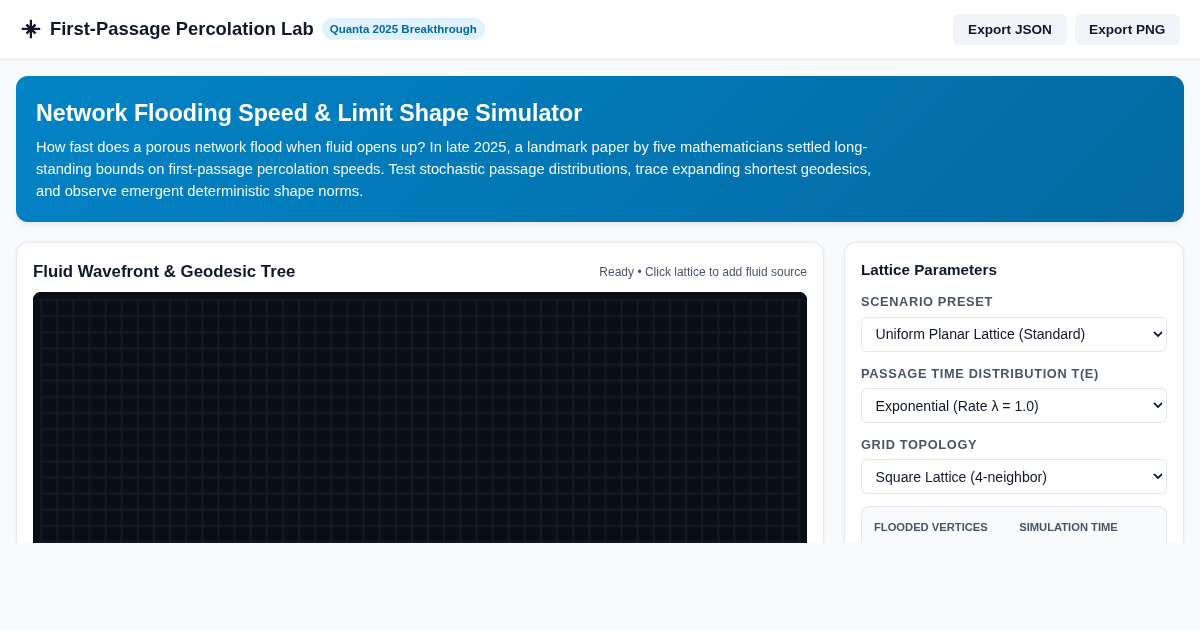This screenshot has height=630, width=1200.
Task: Click the Quanta 2025 Breakthrough badge
Action: [403, 29]
